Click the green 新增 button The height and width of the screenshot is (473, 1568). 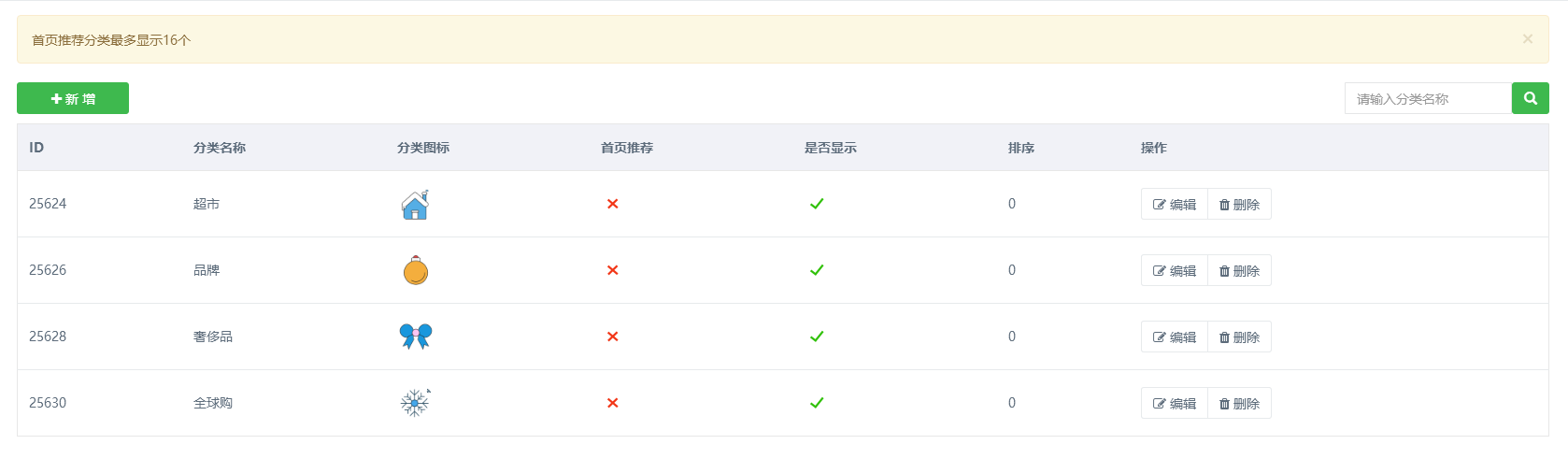(73, 98)
